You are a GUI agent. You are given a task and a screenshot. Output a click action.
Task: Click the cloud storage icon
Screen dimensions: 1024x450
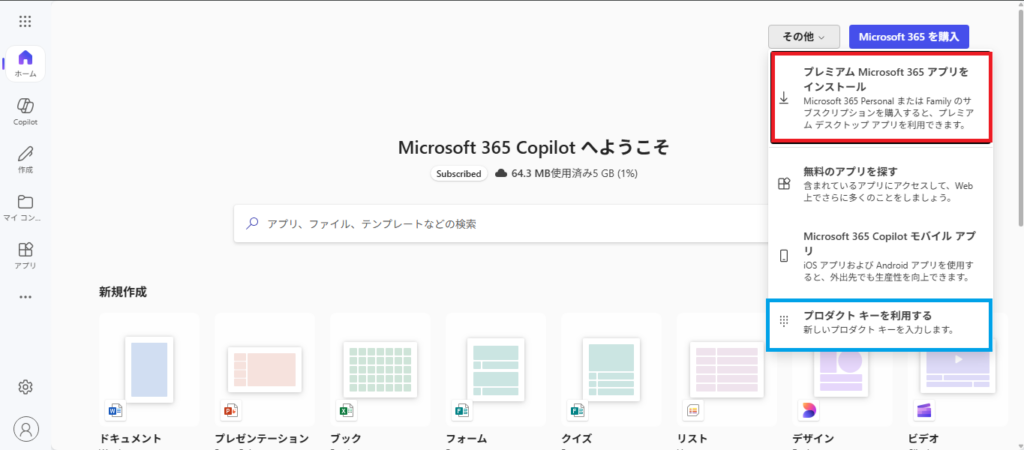(x=502, y=174)
